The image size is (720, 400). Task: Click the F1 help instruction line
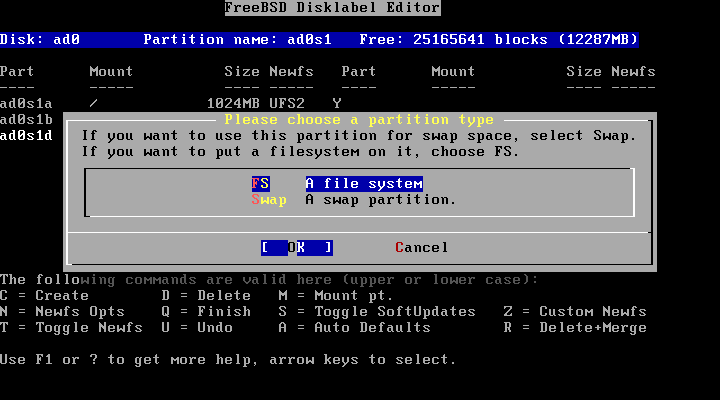[228, 360]
